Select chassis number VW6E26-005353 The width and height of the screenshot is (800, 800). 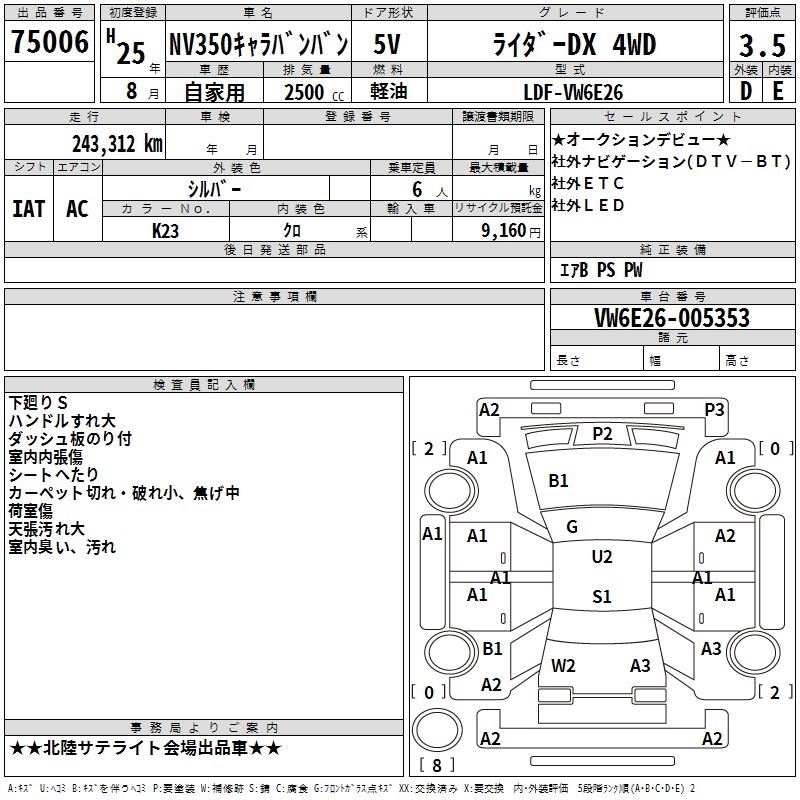point(672,318)
